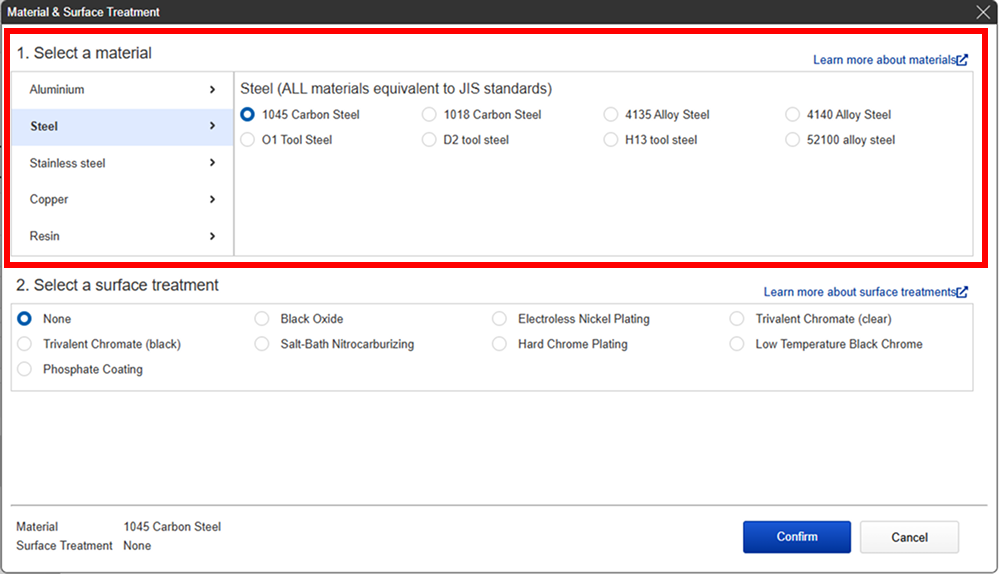Expand the Copper chevron arrow

(x=212, y=200)
